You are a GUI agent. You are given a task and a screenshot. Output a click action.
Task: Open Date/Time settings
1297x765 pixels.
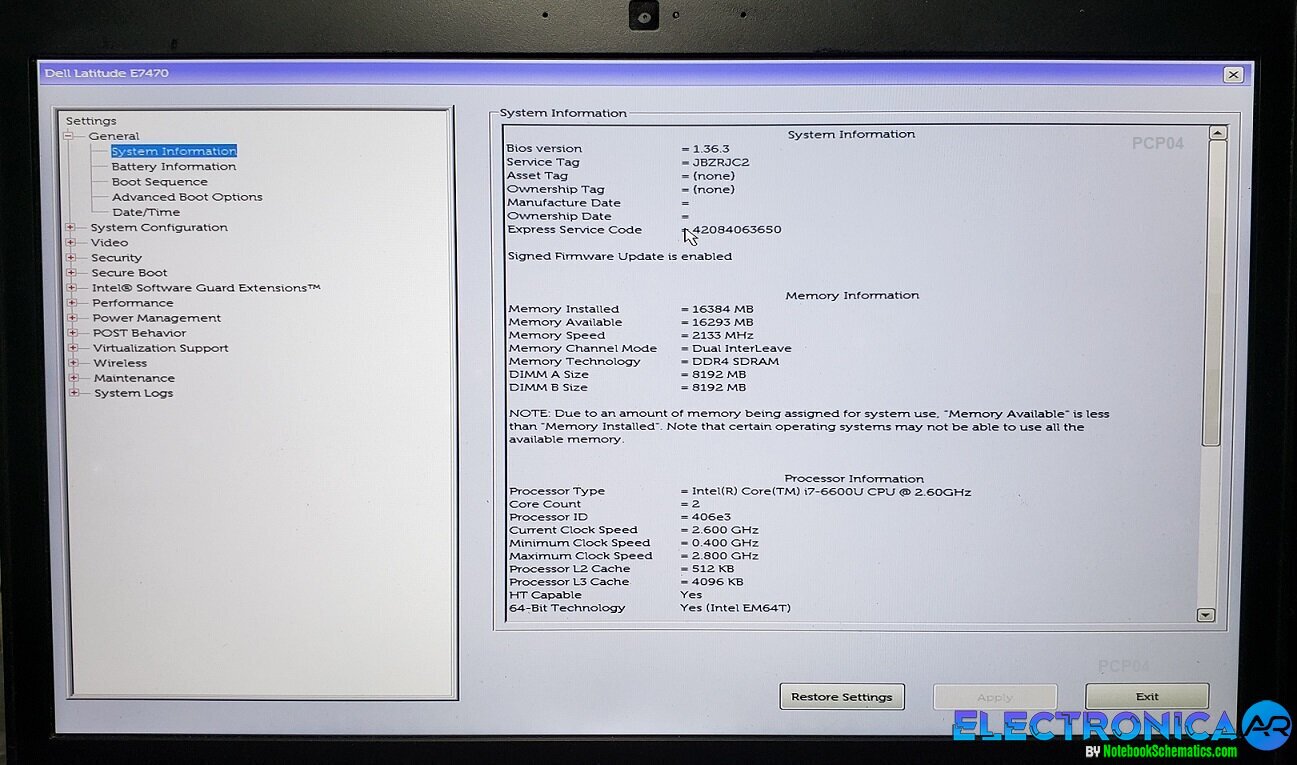[146, 212]
